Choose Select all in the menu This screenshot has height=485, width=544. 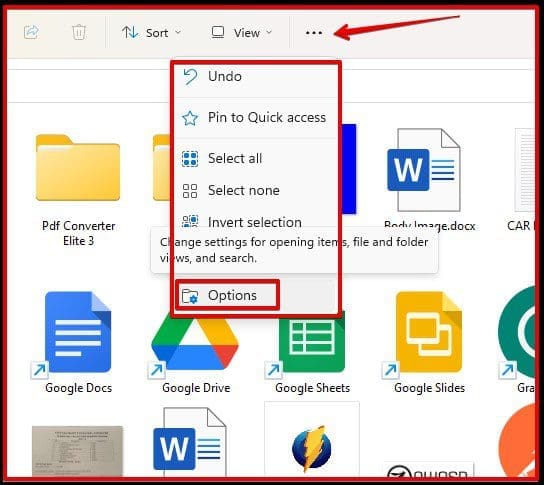tap(255, 159)
